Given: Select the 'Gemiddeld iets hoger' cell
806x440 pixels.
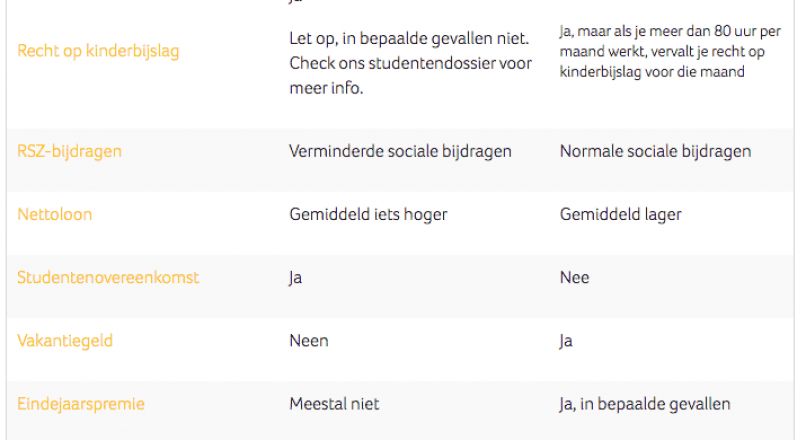Looking at the screenshot, I should tap(368, 214).
